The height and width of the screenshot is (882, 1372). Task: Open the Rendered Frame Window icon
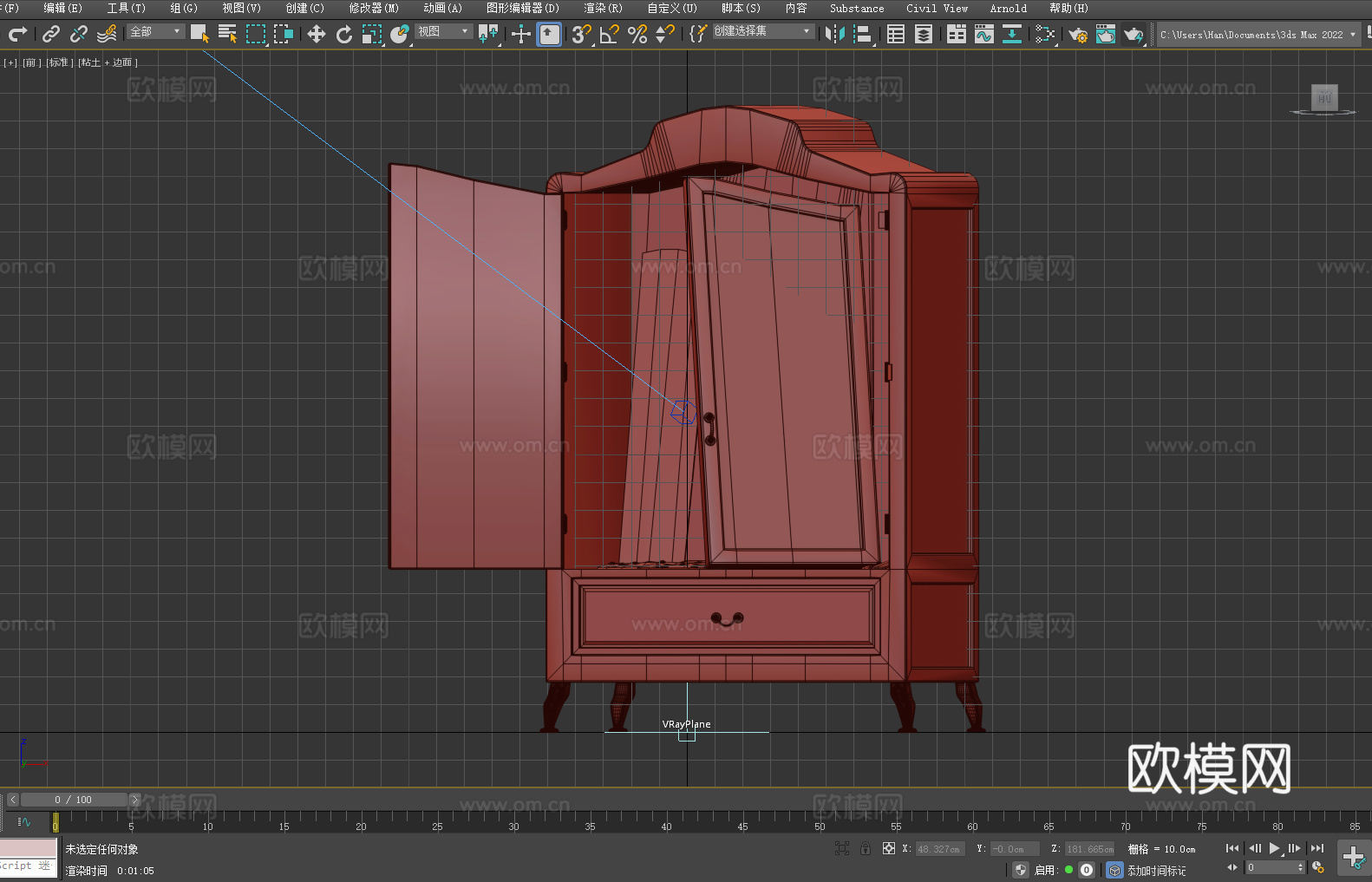[x=1106, y=34]
